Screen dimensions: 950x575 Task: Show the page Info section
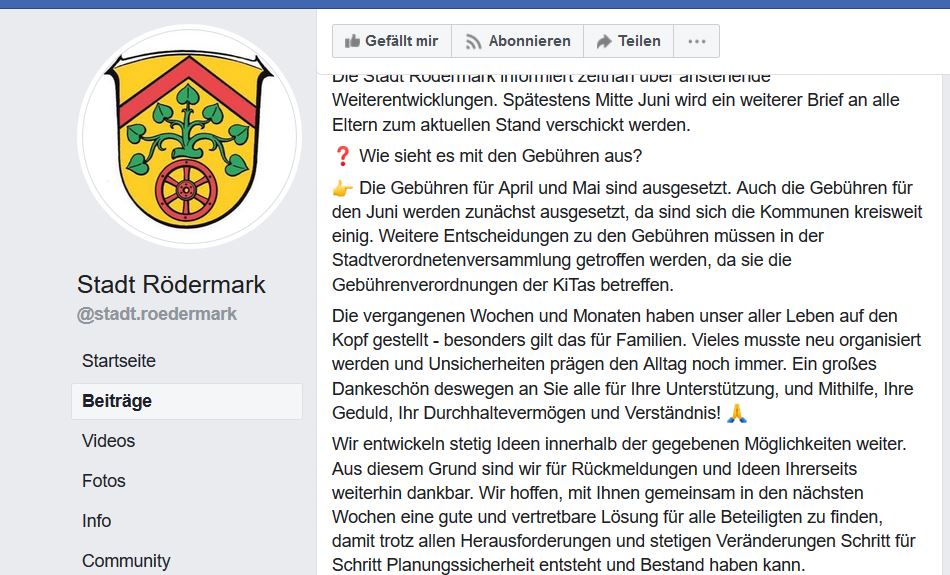(x=97, y=521)
